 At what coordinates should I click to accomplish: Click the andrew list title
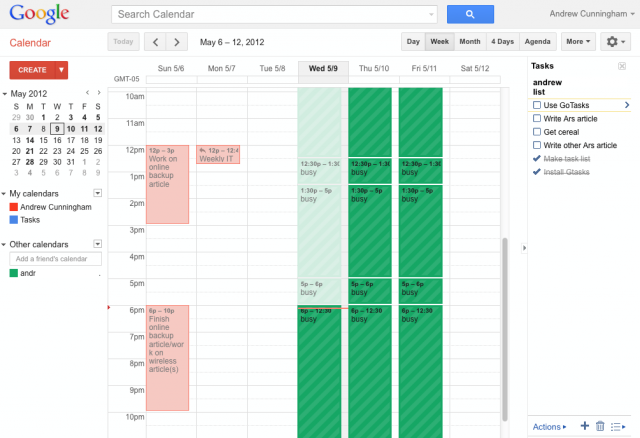pyautogui.click(x=547, y=87)
